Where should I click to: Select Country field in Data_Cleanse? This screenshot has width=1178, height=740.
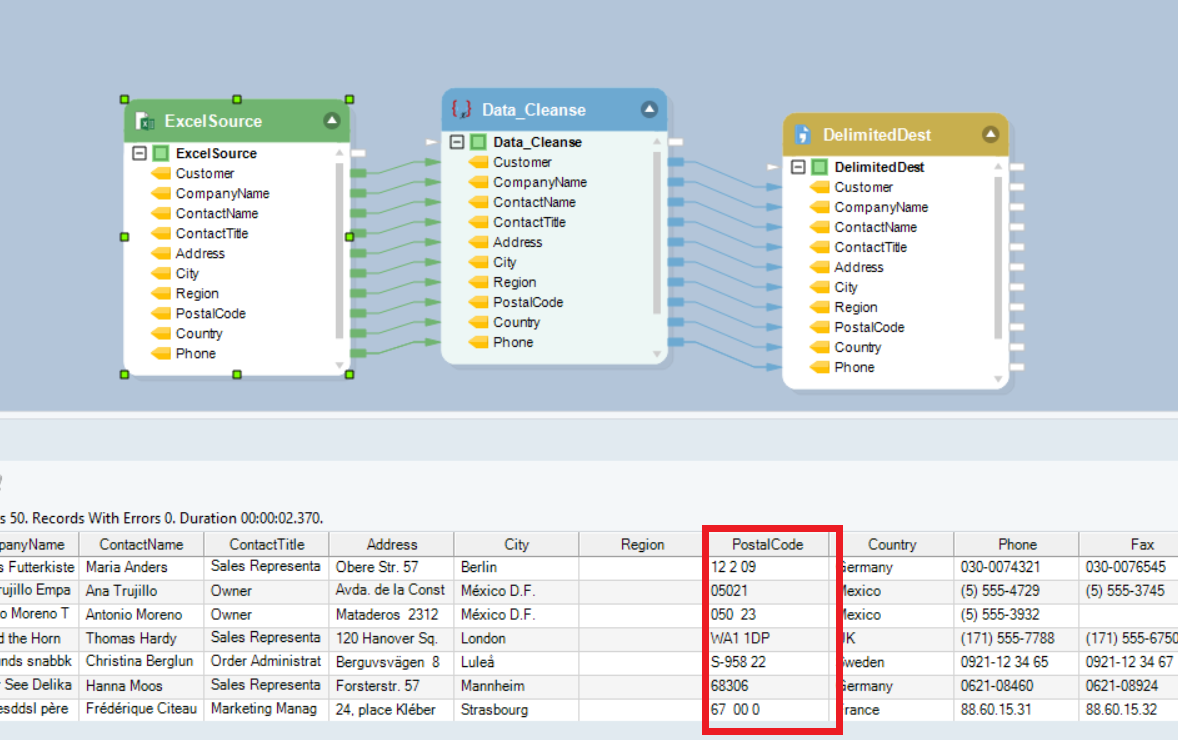[516, 322]
